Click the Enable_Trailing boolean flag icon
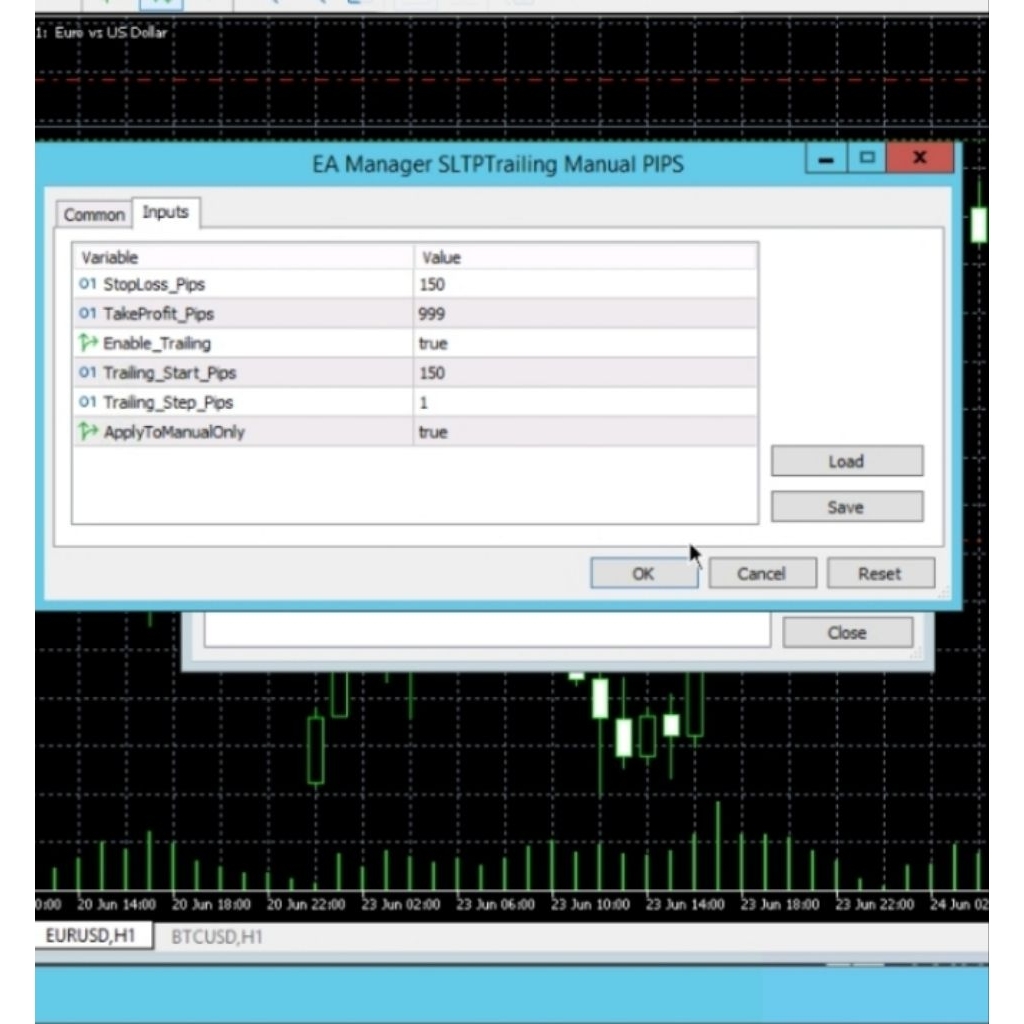 [x=88, y=343]
